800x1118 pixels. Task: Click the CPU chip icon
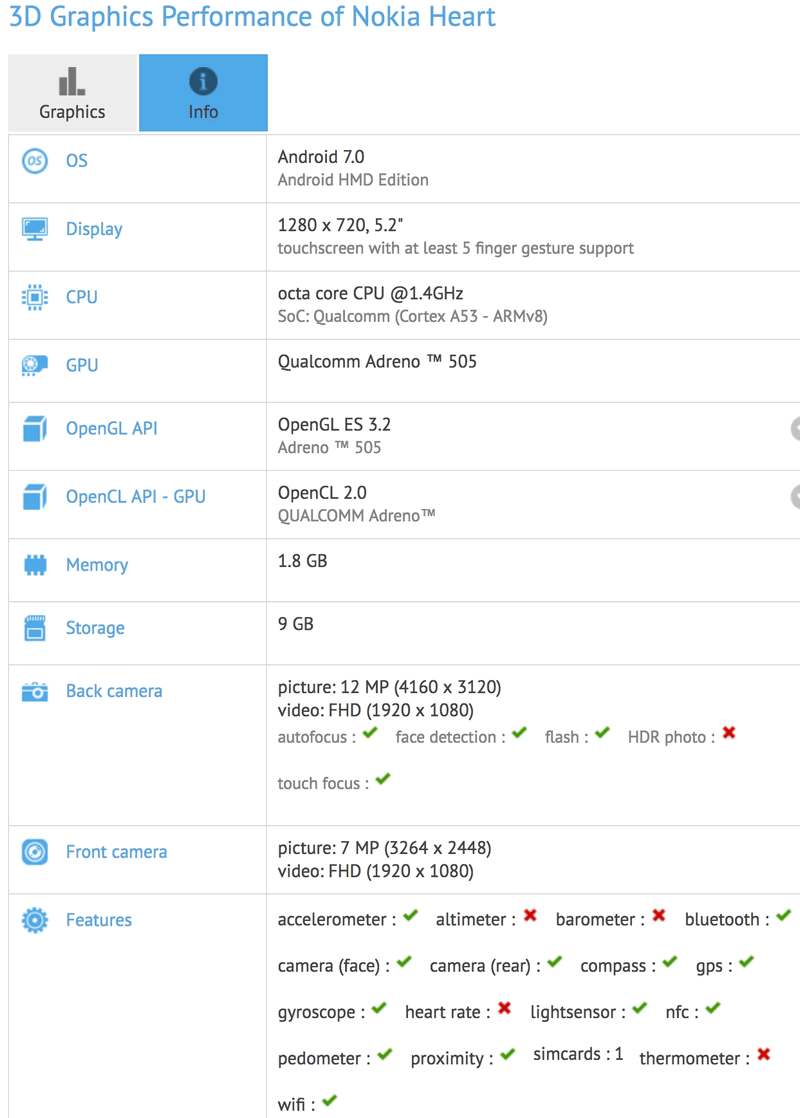pyautogui.click(x=35, y=297)
